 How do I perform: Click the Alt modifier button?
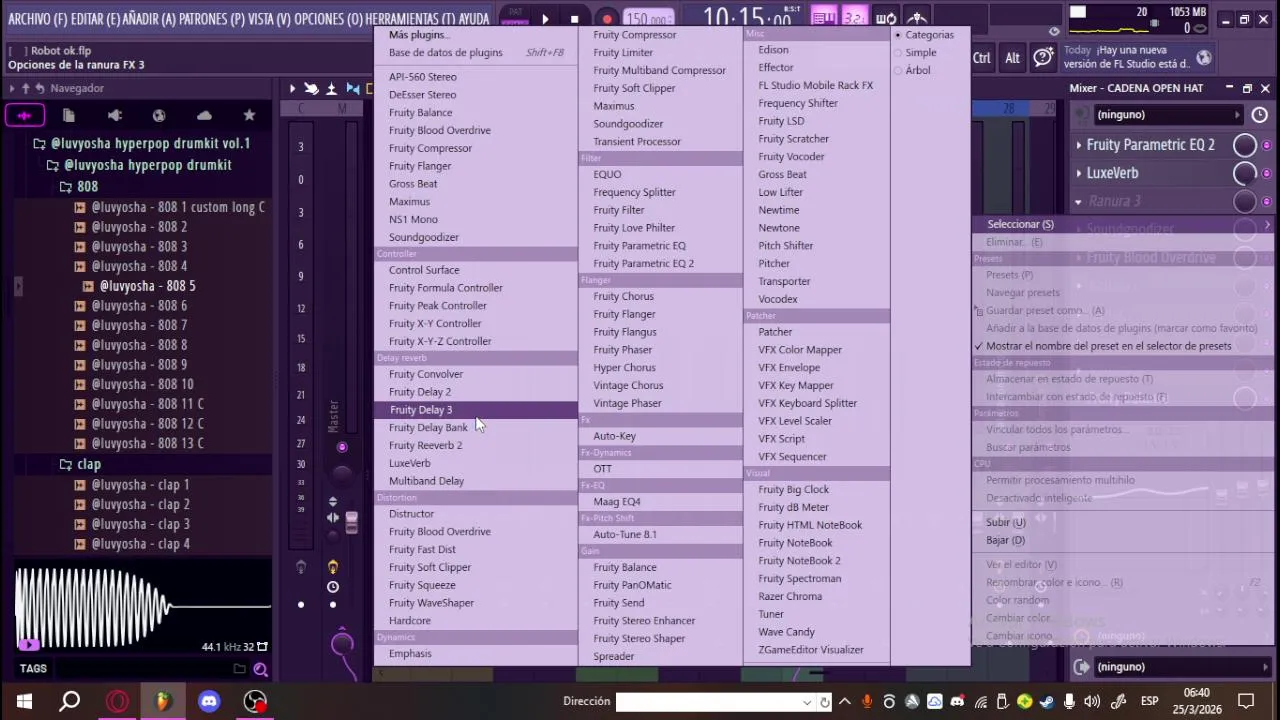pyautogui.click(x=1013, y=58)
